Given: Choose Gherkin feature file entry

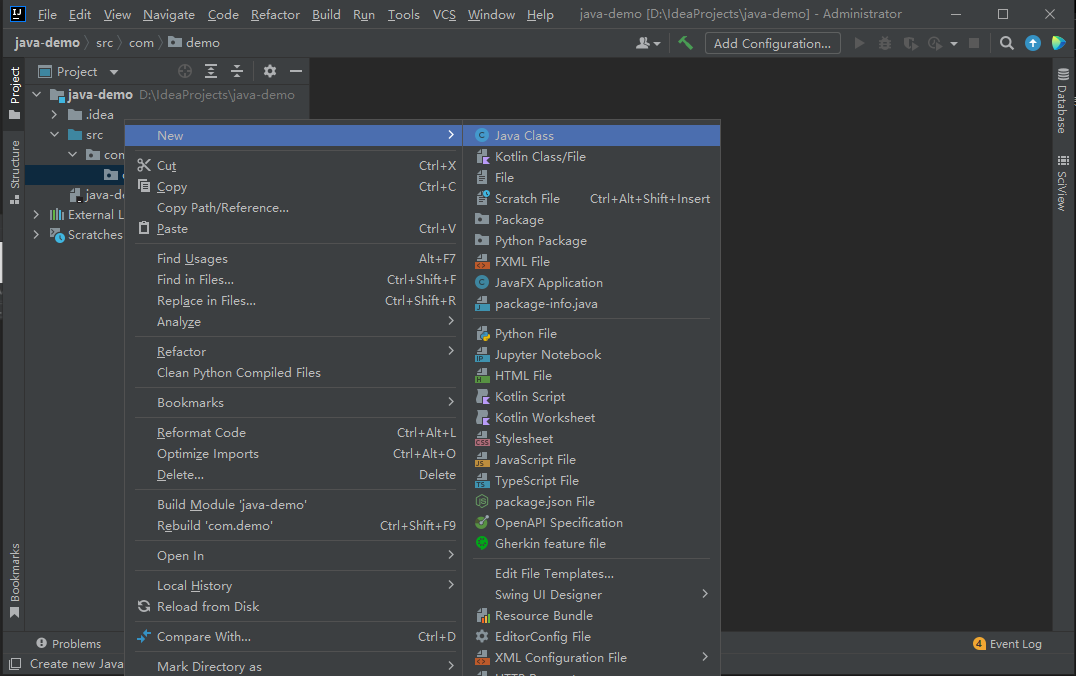Looking at the screenshot, I should coord(592,544).
